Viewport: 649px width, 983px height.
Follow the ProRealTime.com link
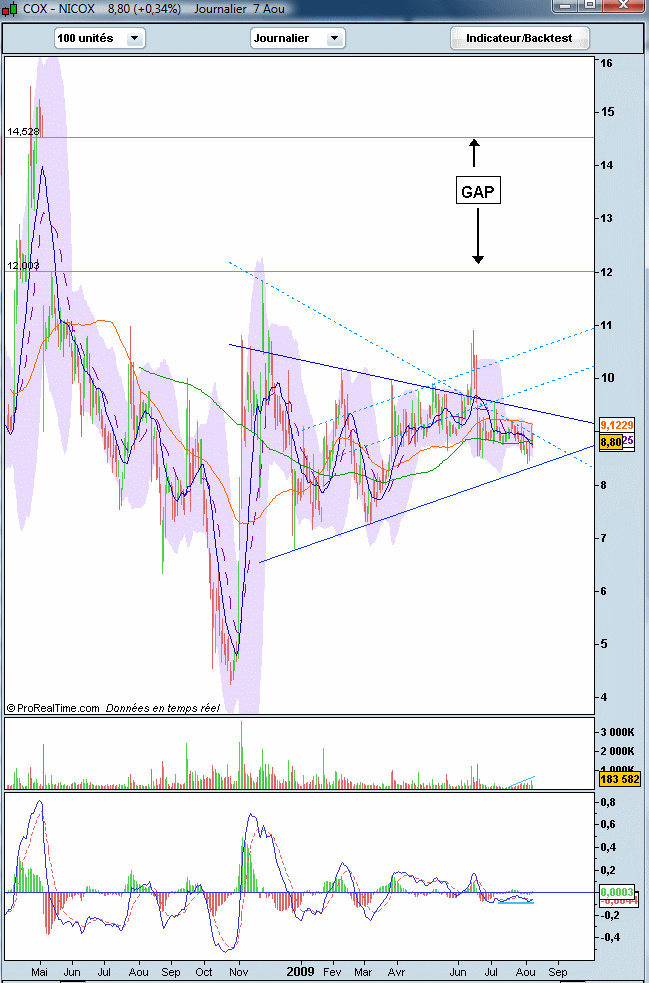pos(58,708)
